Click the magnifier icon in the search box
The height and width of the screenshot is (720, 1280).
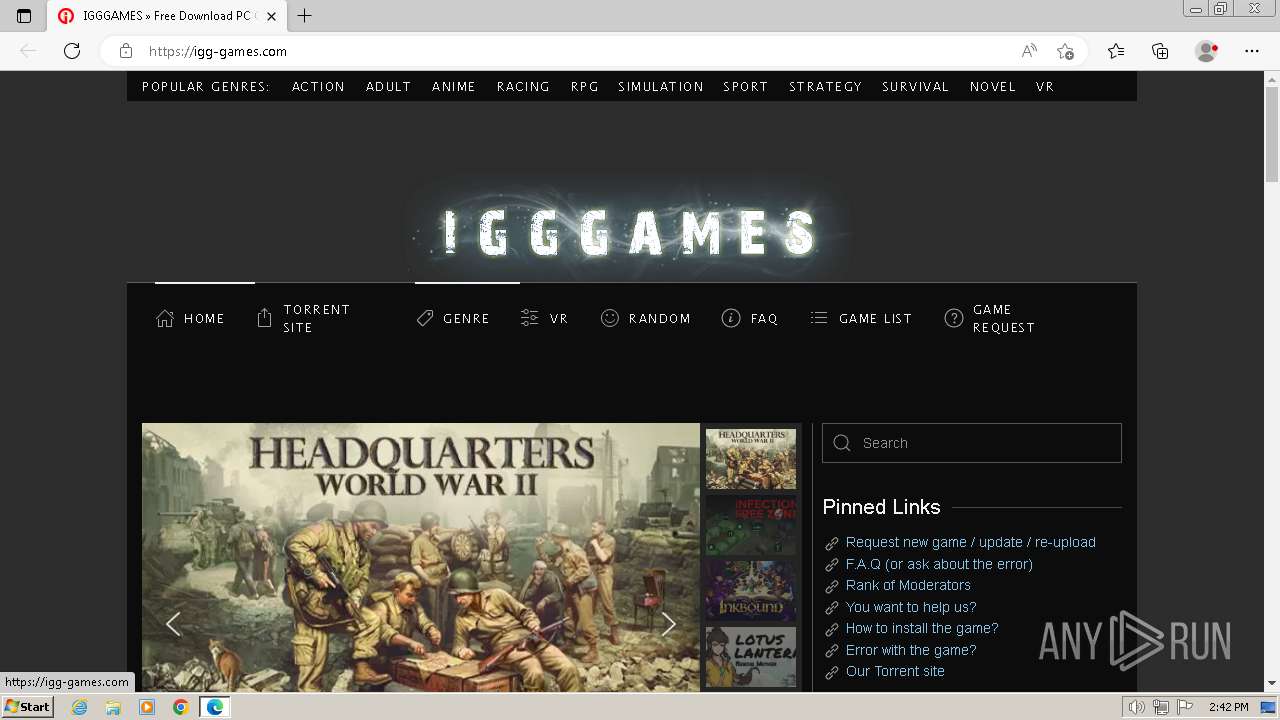[842, 443]
